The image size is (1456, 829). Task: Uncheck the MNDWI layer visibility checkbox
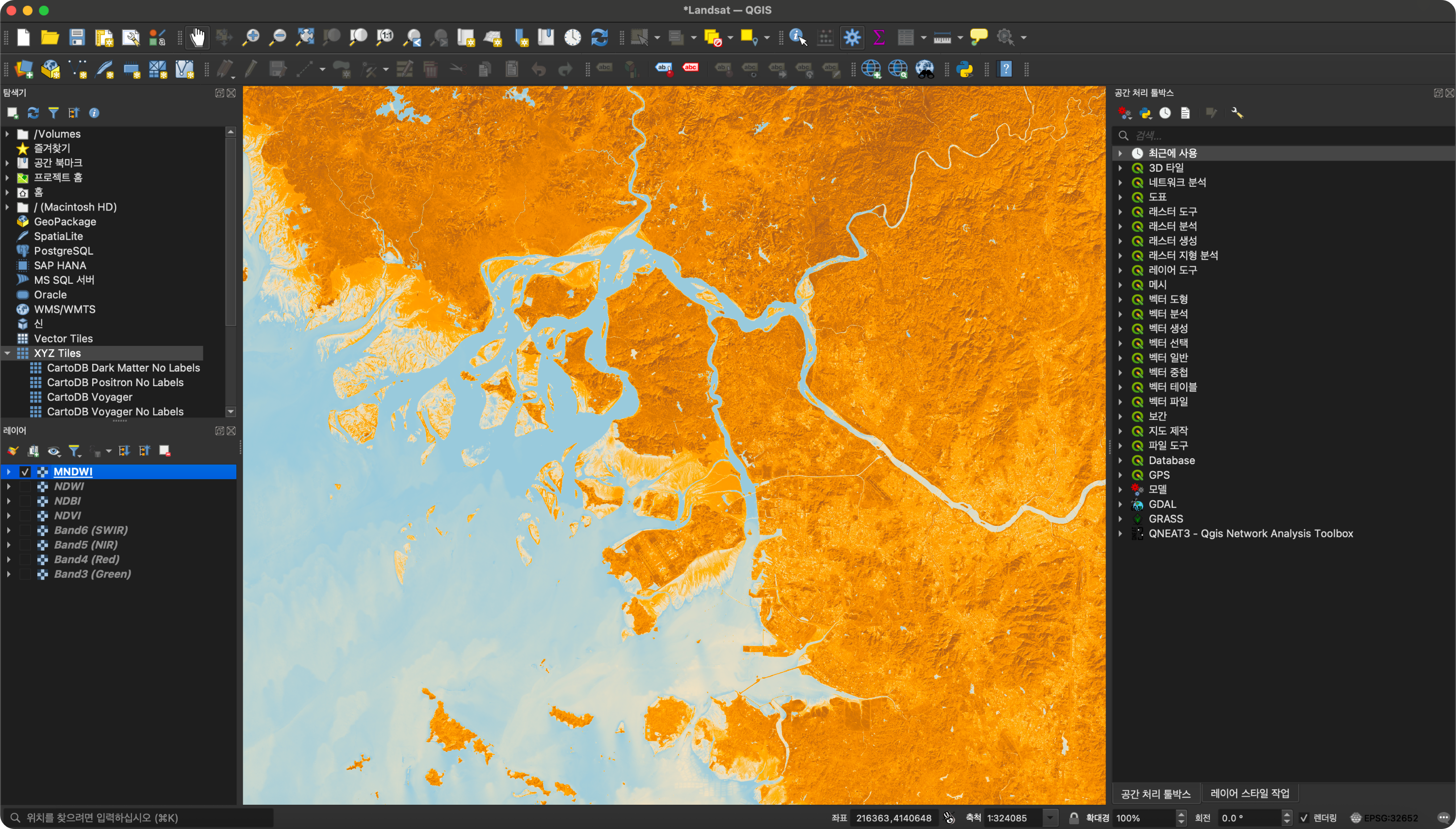[x=25, y=471]
